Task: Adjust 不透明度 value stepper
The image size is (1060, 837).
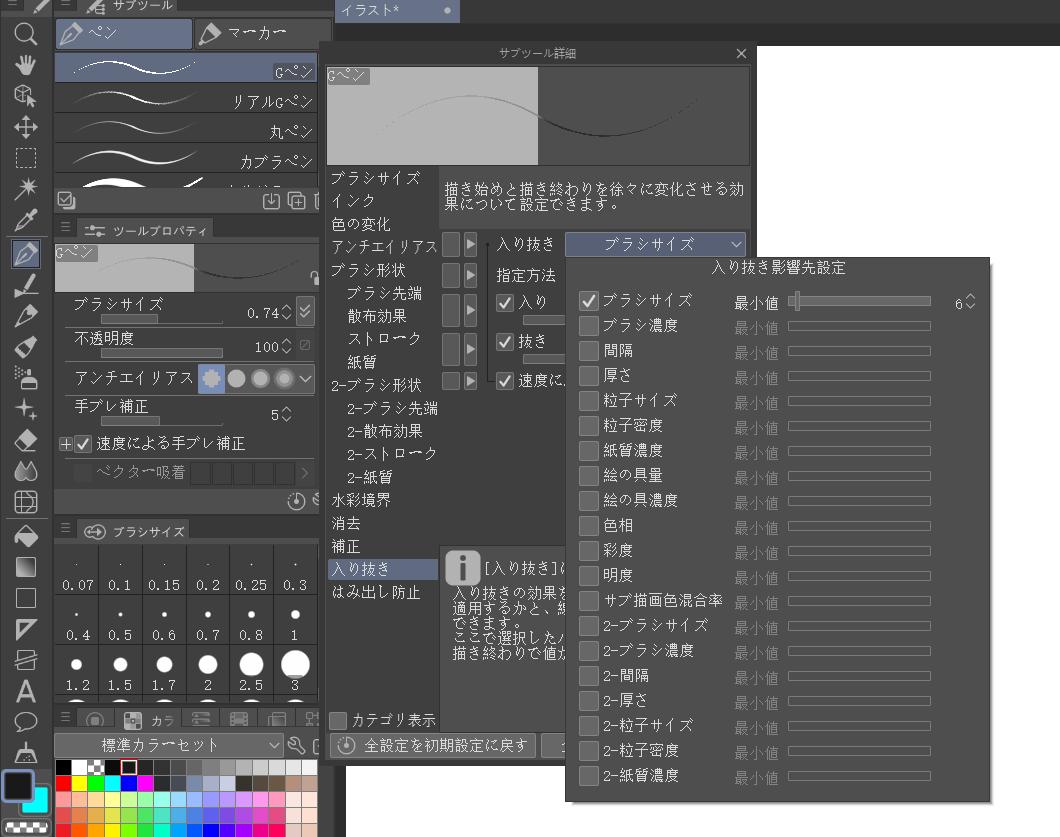Action: point(287,346)
